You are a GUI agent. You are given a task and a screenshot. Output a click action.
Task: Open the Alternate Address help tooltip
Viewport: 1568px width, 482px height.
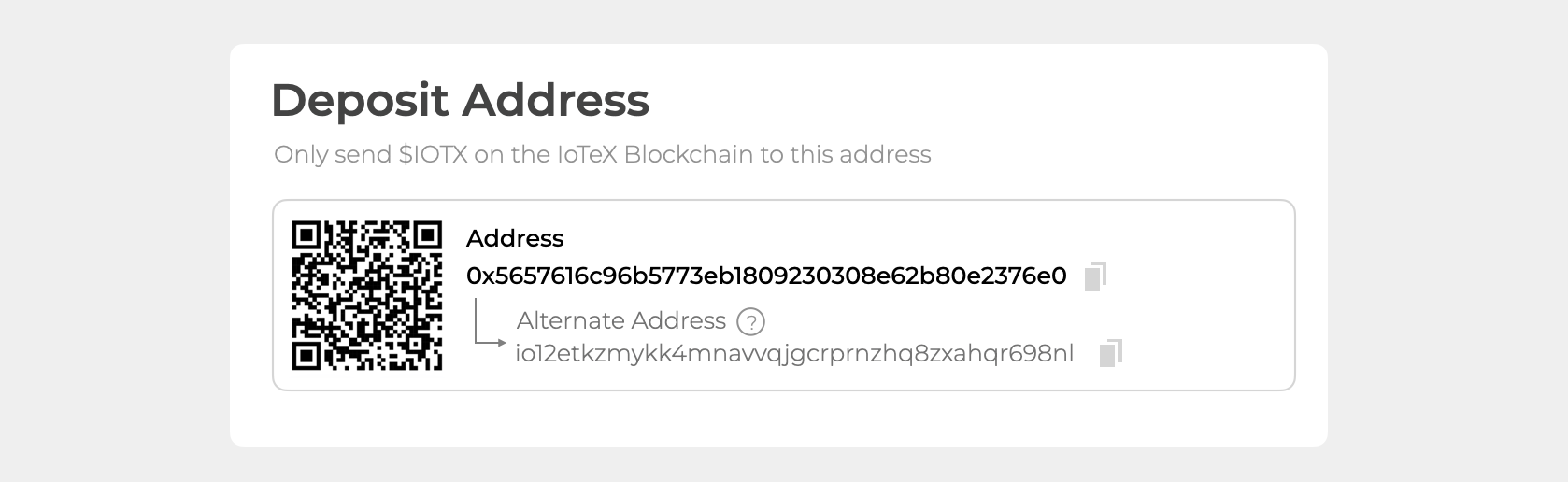coord(750,321)
